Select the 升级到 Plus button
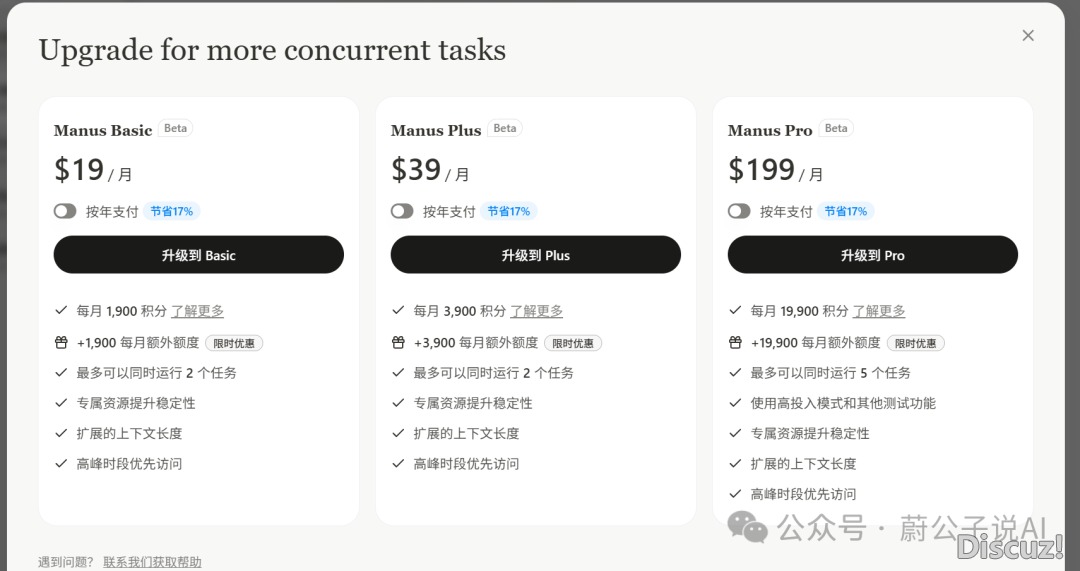This screenshot has height=571, width=1080. pyautogui.click(x=535, y=255)
